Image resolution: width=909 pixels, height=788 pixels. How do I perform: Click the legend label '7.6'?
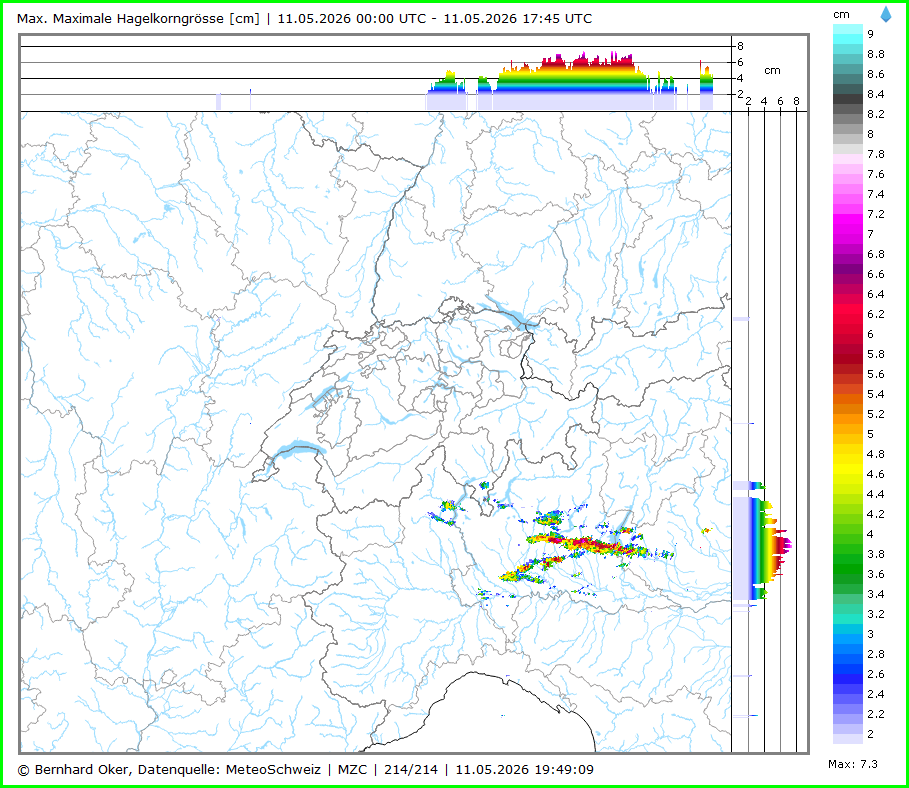(875, 174)
